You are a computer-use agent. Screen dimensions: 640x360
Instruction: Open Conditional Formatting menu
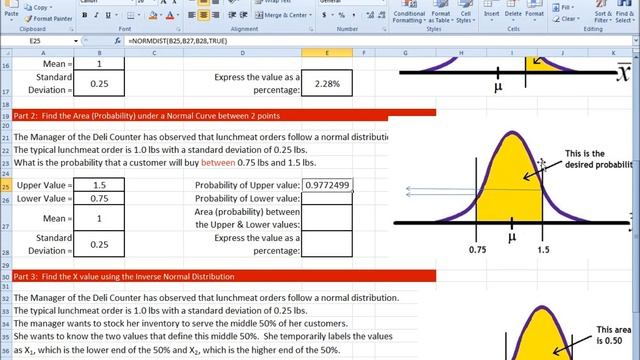(409, 11)
